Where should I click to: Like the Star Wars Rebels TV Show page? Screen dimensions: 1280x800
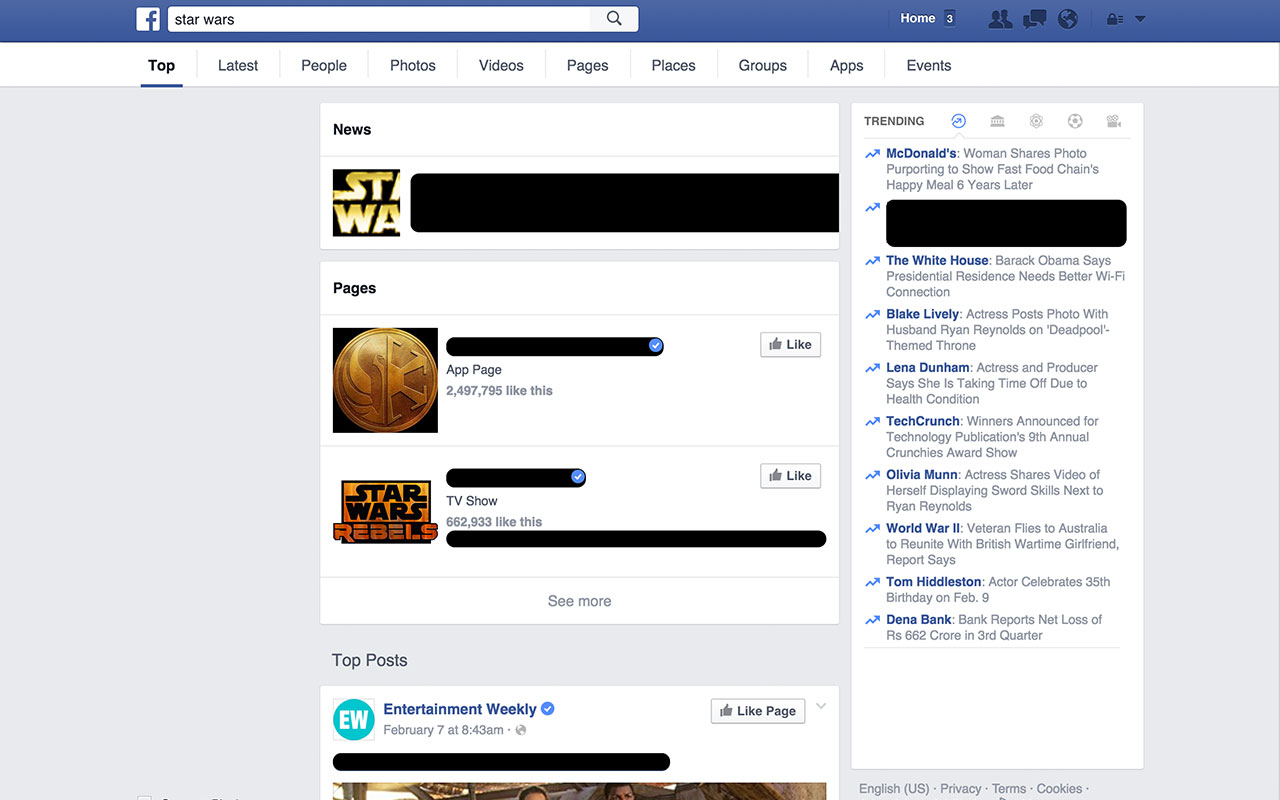click(x=790, y=476)
